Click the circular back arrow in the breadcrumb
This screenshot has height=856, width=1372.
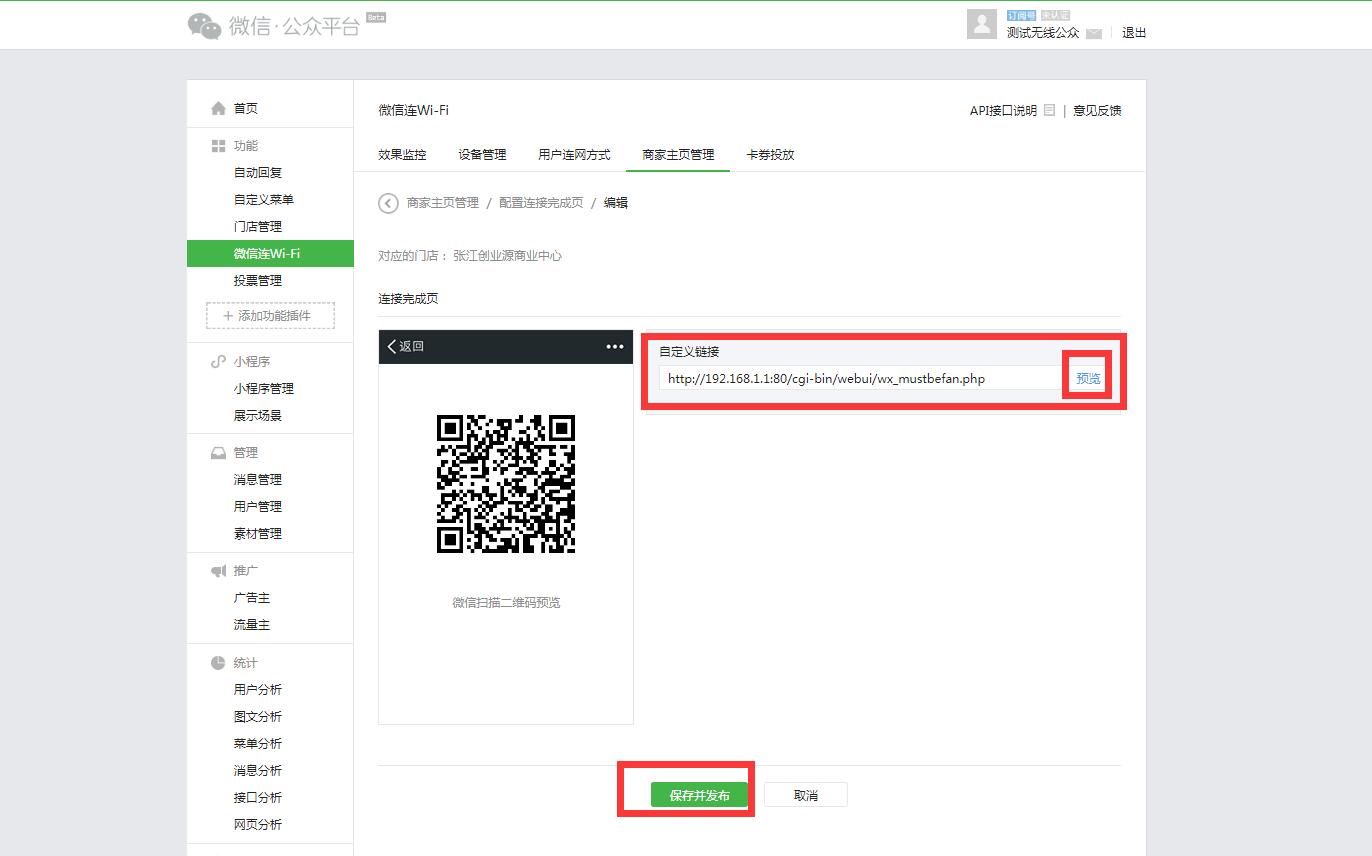click(388, 203)
